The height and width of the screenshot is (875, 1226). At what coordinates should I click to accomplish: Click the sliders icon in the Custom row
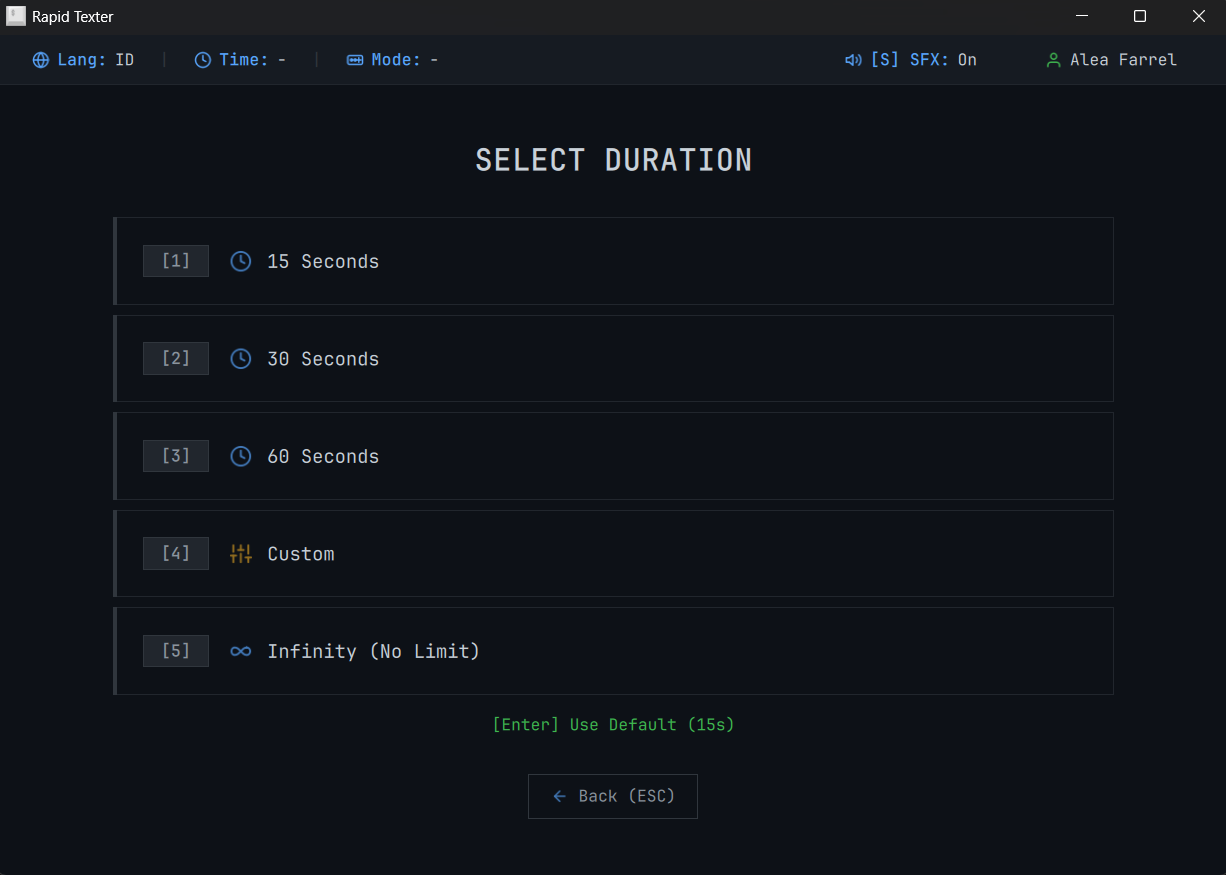tap(241, 553)
